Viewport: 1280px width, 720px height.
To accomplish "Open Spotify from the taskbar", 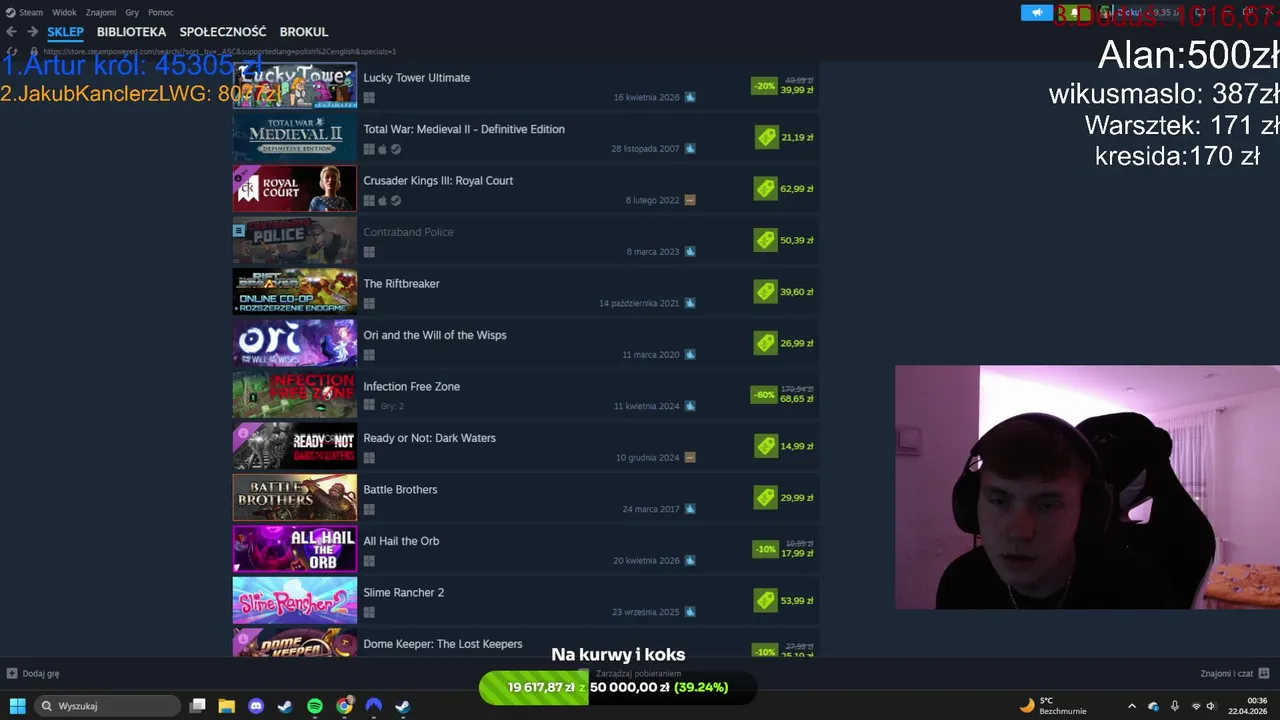I will tap(315, 706).
